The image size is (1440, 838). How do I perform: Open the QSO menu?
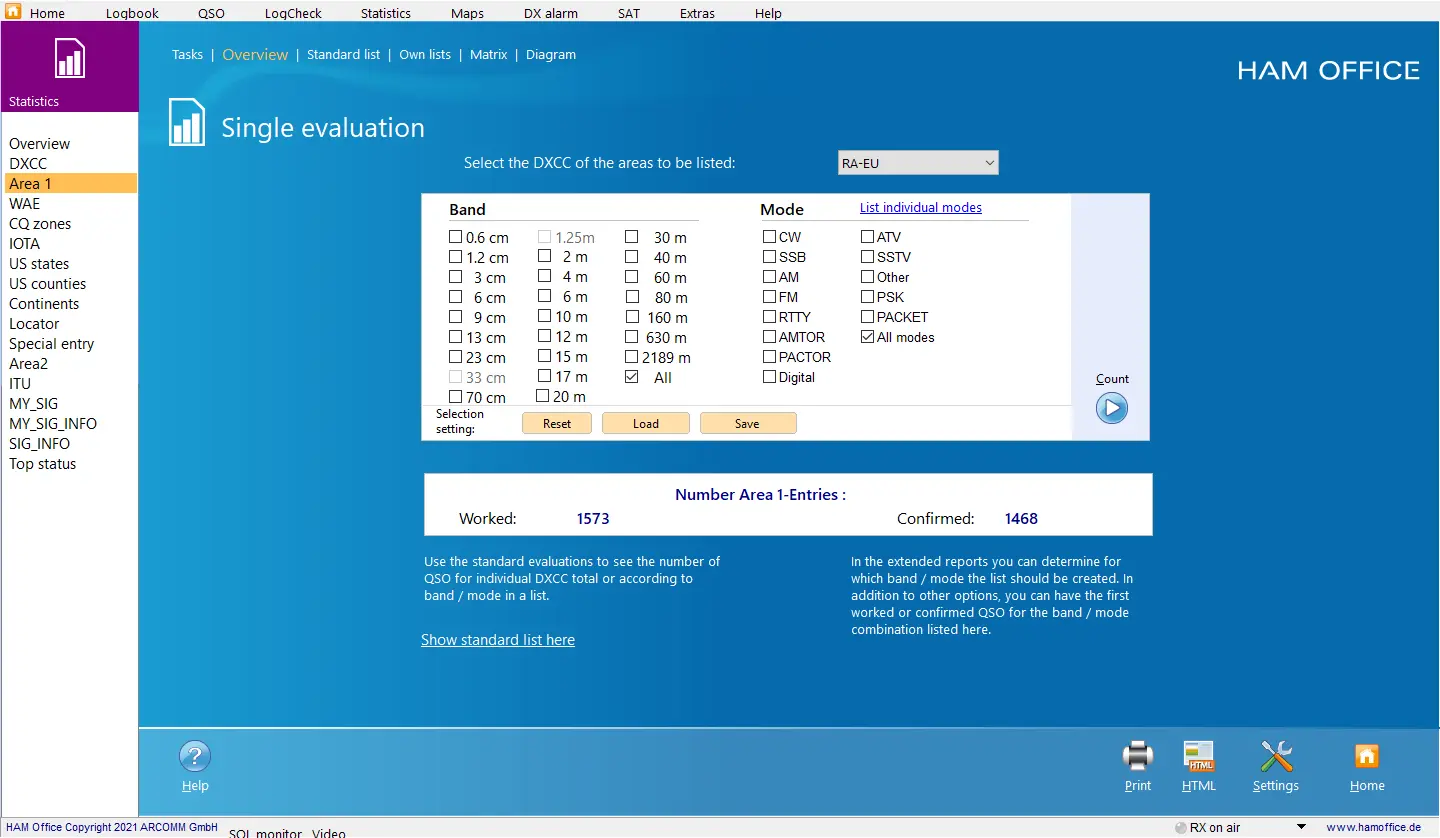click(x=211, y=13)
